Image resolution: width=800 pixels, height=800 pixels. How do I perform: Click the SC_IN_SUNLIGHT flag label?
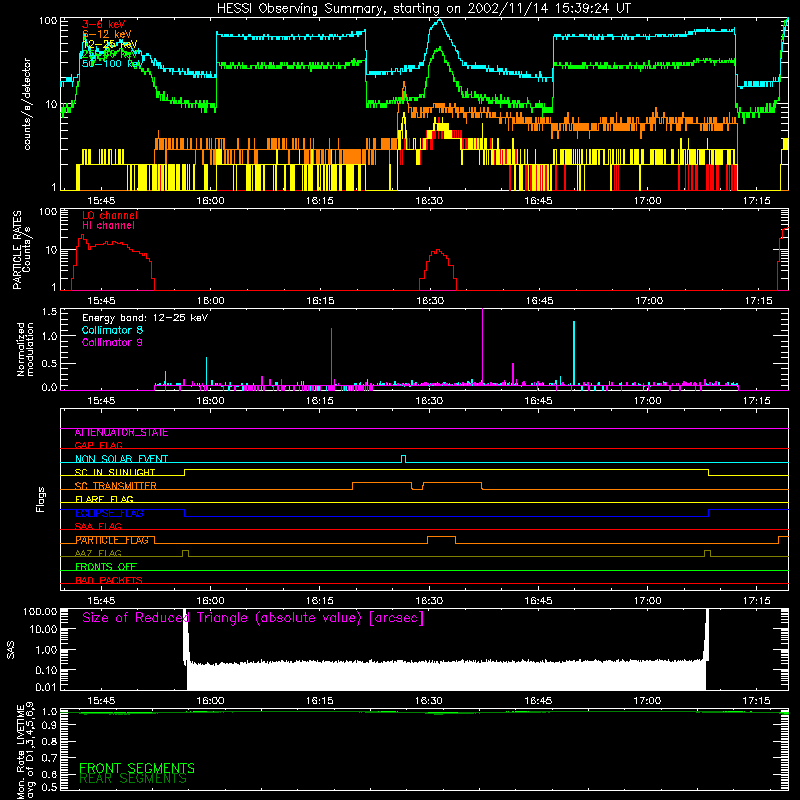(x=115, y=472)
